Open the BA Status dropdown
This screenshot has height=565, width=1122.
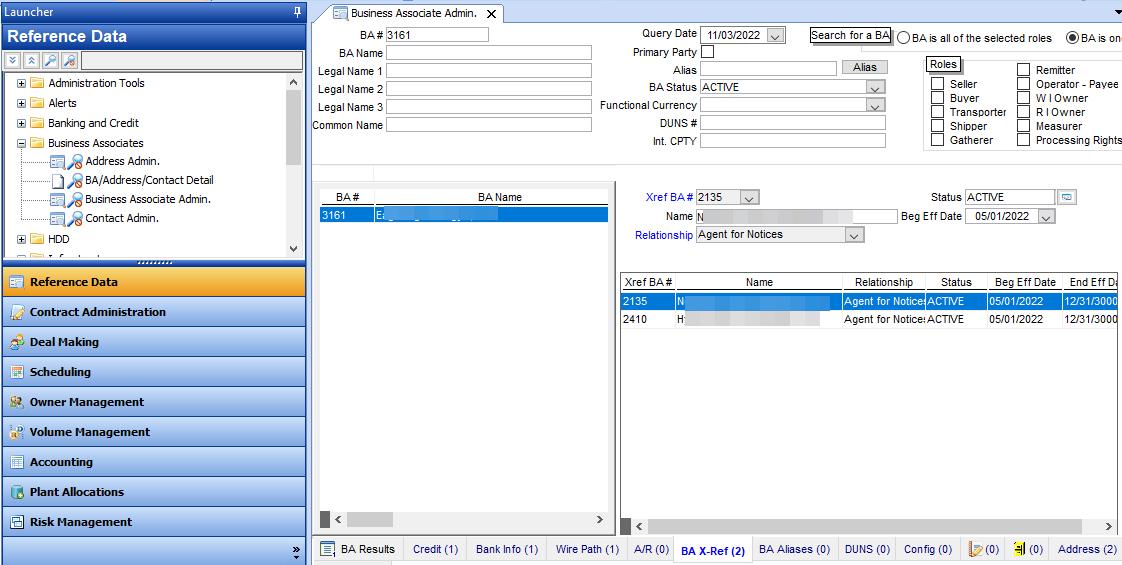(x=875, y=87)
